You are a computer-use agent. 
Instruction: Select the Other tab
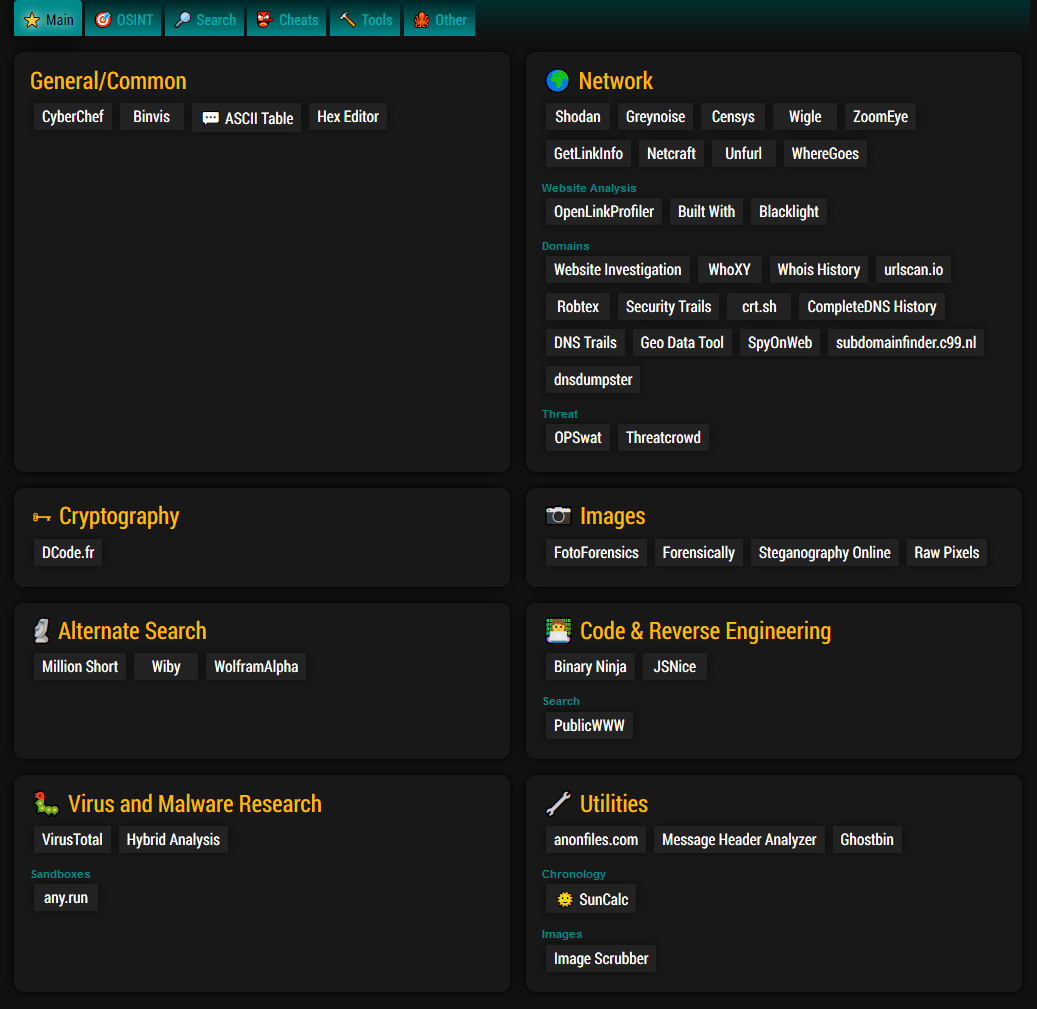pos(440,19)
